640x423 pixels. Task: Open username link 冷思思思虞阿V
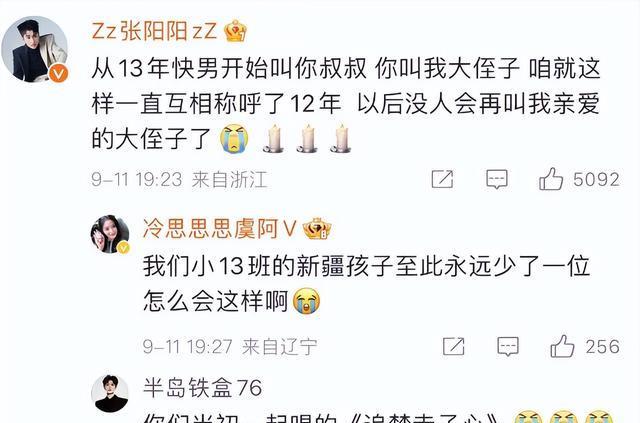220,229
